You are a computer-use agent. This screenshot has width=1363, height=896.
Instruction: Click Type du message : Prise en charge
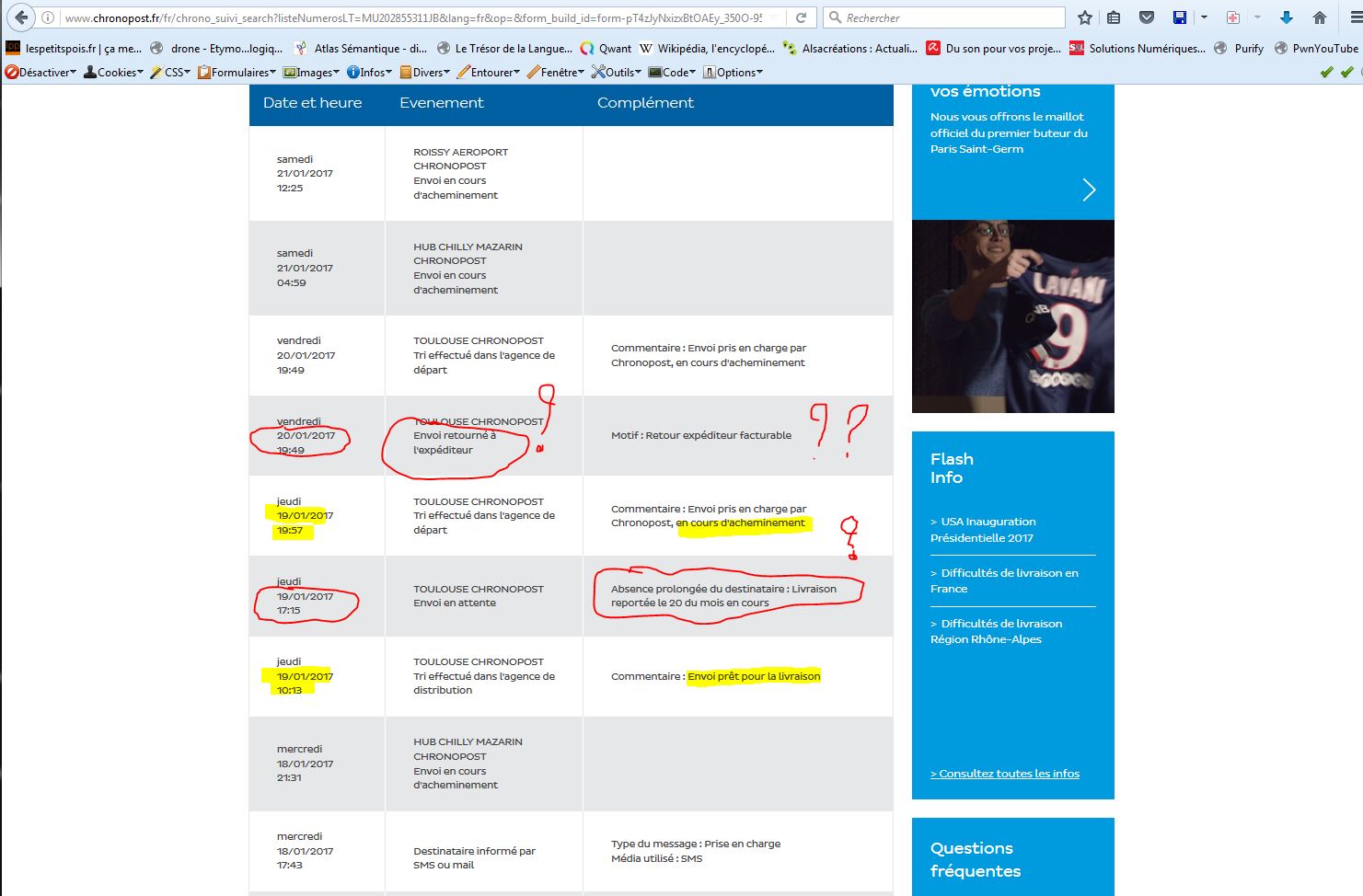[696, 844]
